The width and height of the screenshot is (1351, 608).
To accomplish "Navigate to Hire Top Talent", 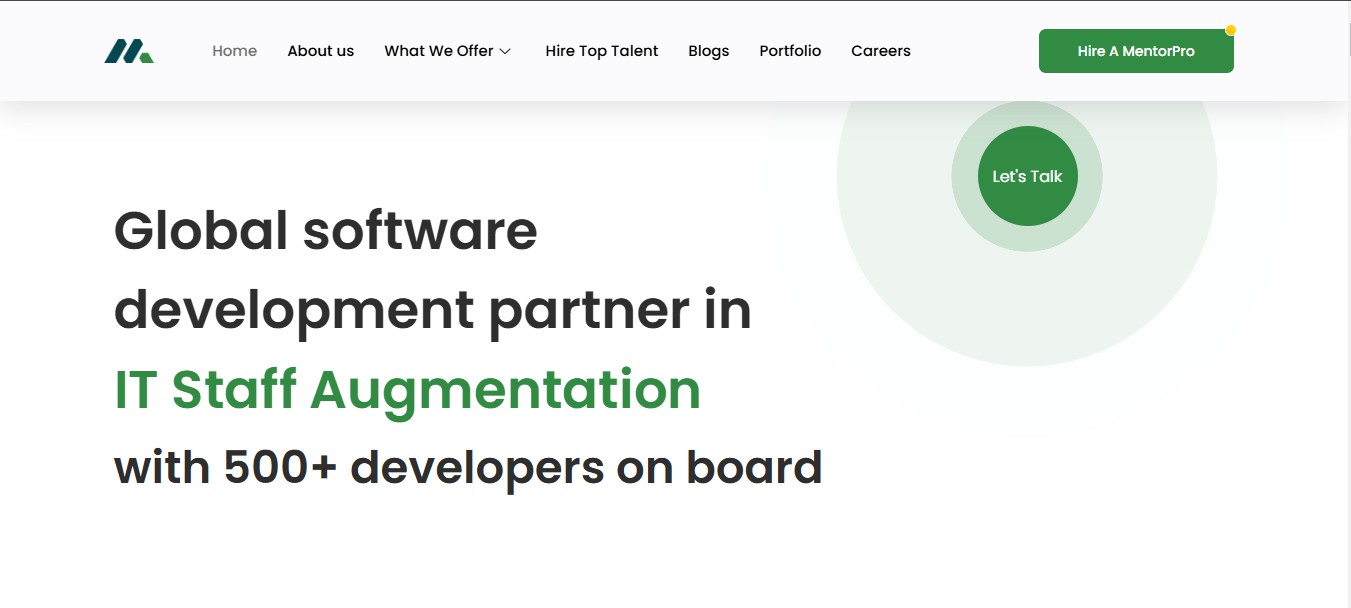I will [601, 51].
